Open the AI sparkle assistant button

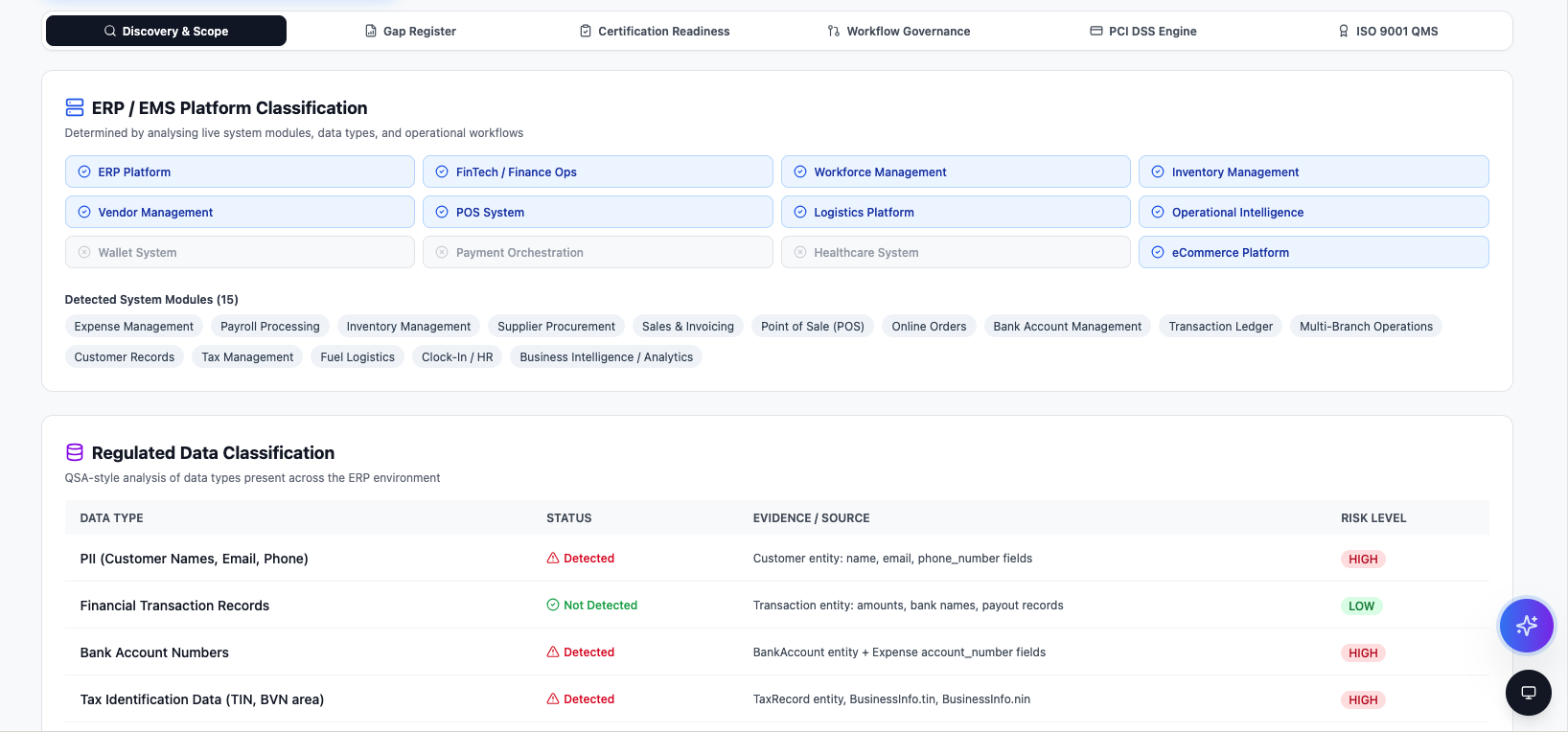tap(1527, 626)
